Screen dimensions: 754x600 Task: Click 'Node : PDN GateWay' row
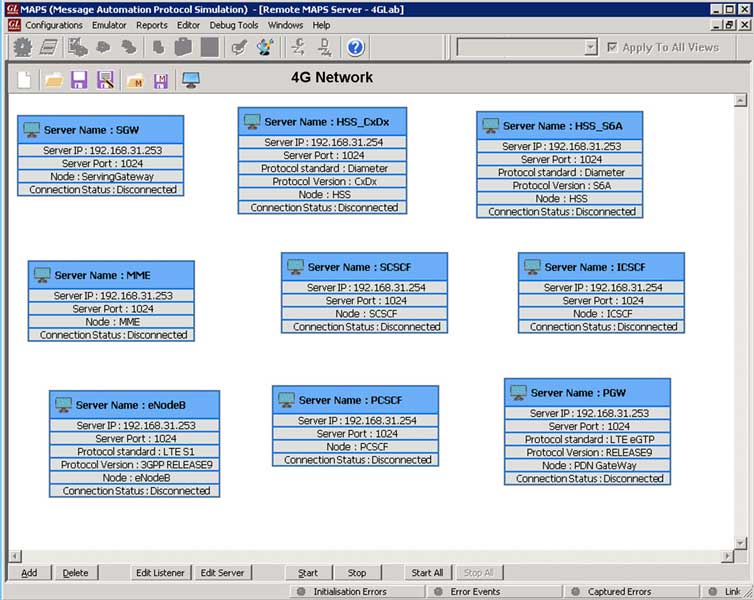pos(588,465)
